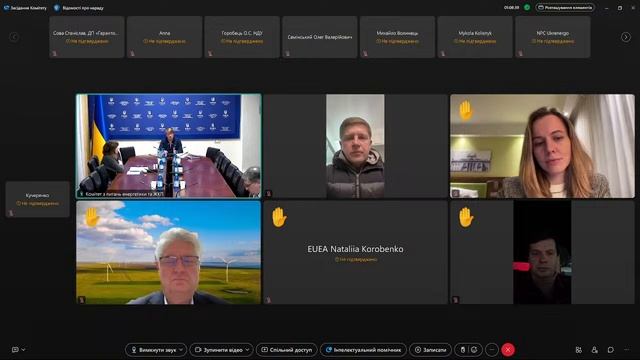Click muted mic icon on Anna tile
Viewport: 640px width, 360px height.
coord(132,53)
